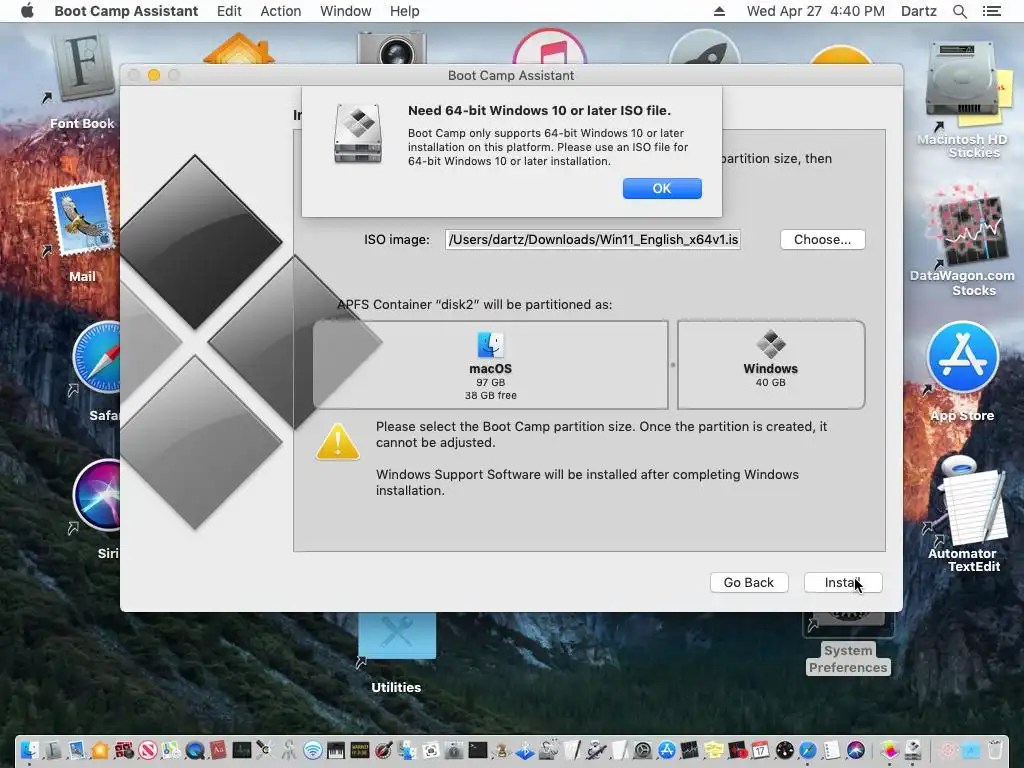The image size is (1024, 768).
Task: Open Audio MIDI Setup piano icon in Dock
Action: point(336,751)
